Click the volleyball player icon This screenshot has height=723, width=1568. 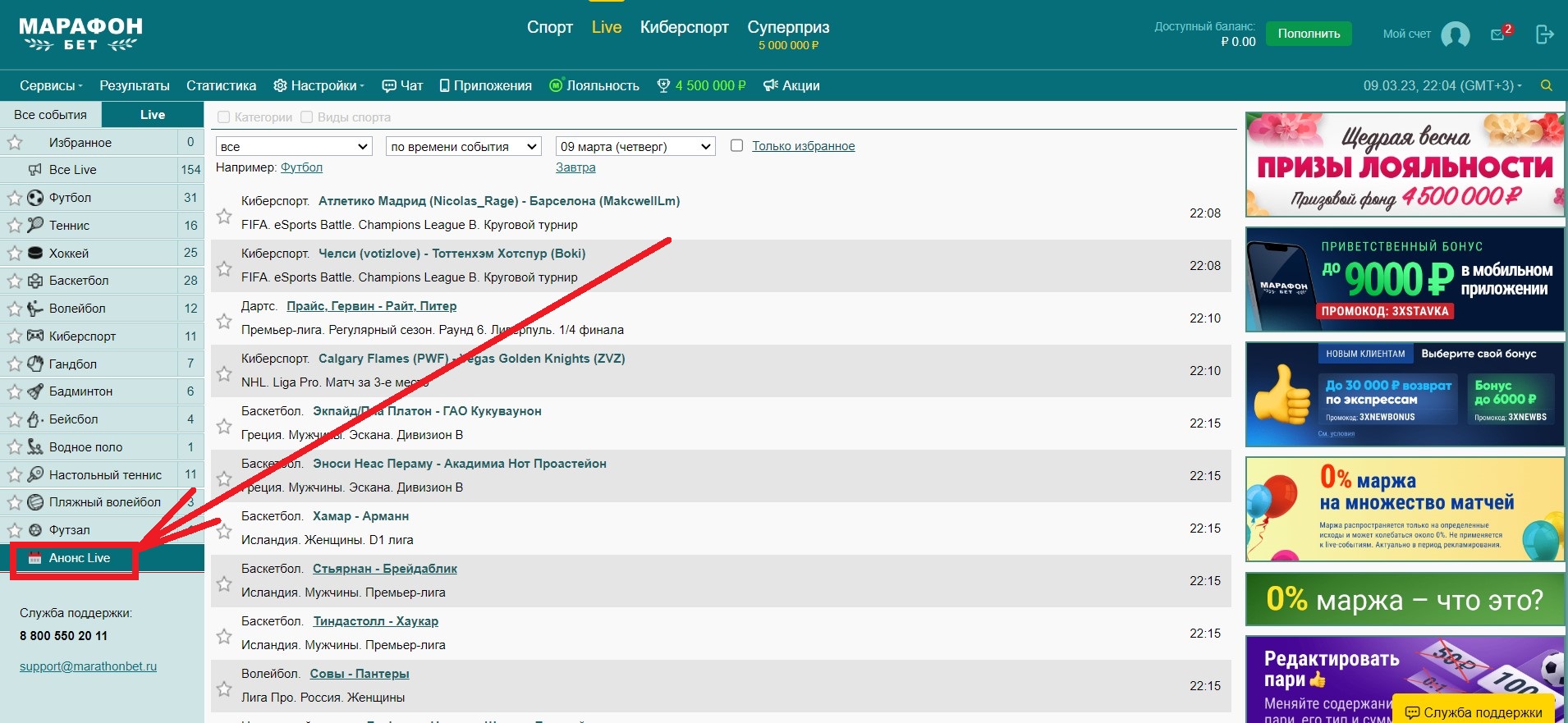pos(35,309)
